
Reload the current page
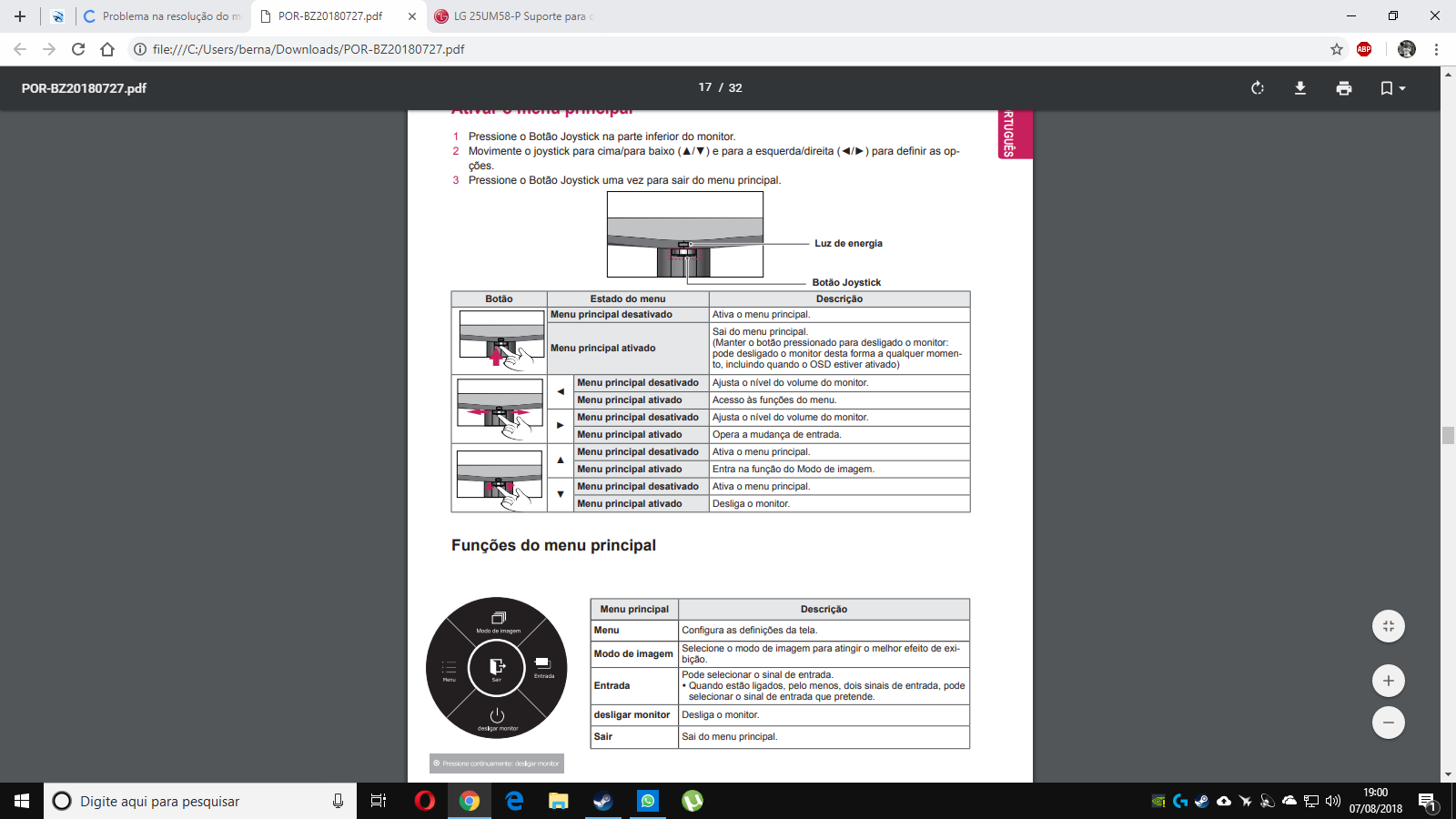[78, 49]
